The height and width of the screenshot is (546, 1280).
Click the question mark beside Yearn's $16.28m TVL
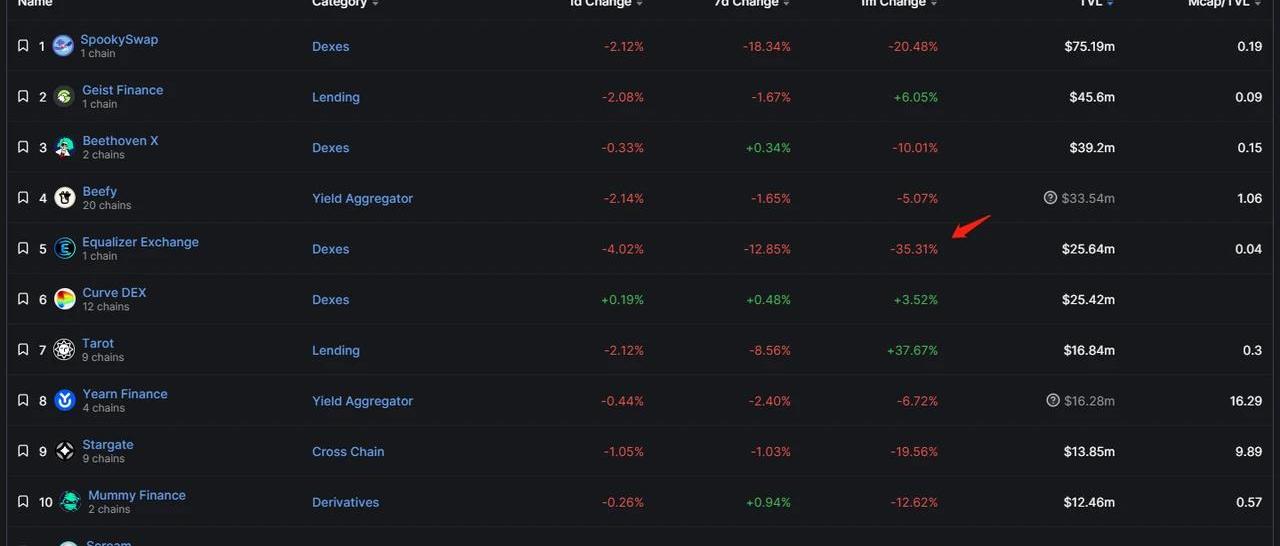point(1052,400)
